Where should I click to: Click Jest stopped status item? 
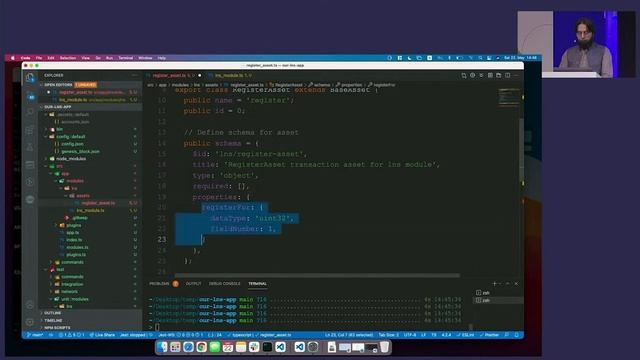click(x=133, y=335)
